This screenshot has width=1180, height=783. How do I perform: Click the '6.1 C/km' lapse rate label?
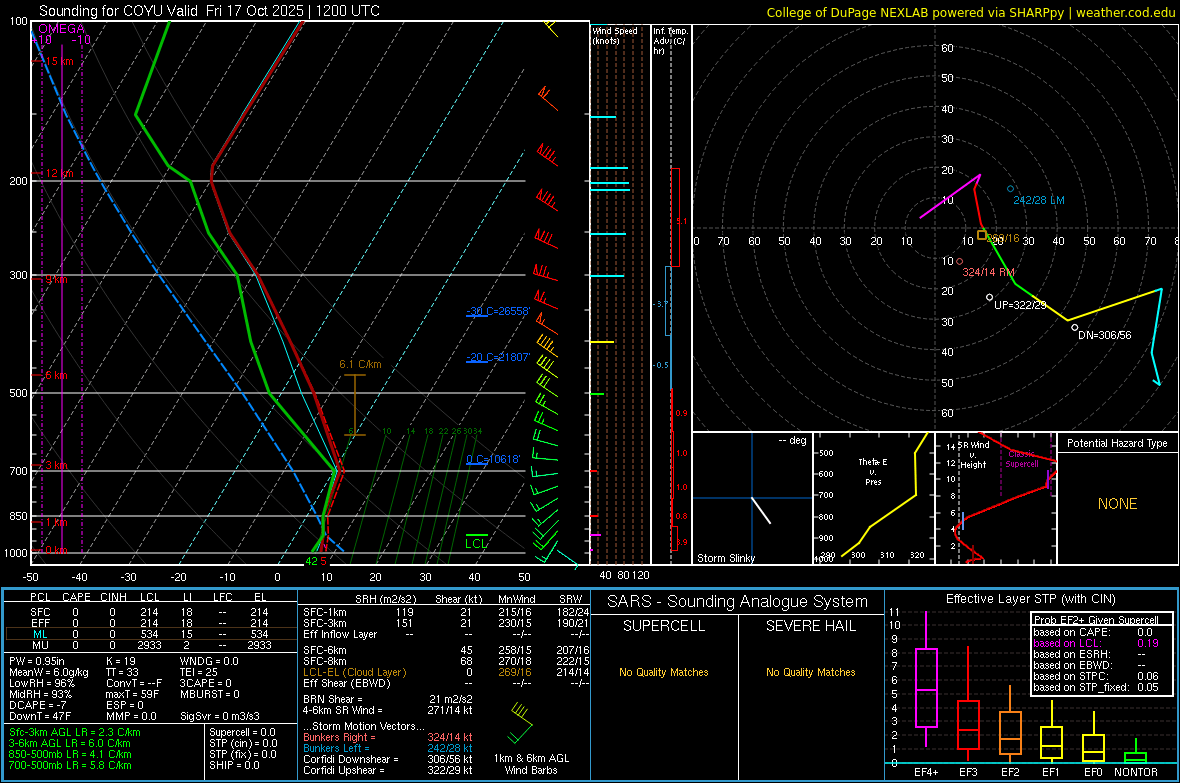click(x=360, y=364)
